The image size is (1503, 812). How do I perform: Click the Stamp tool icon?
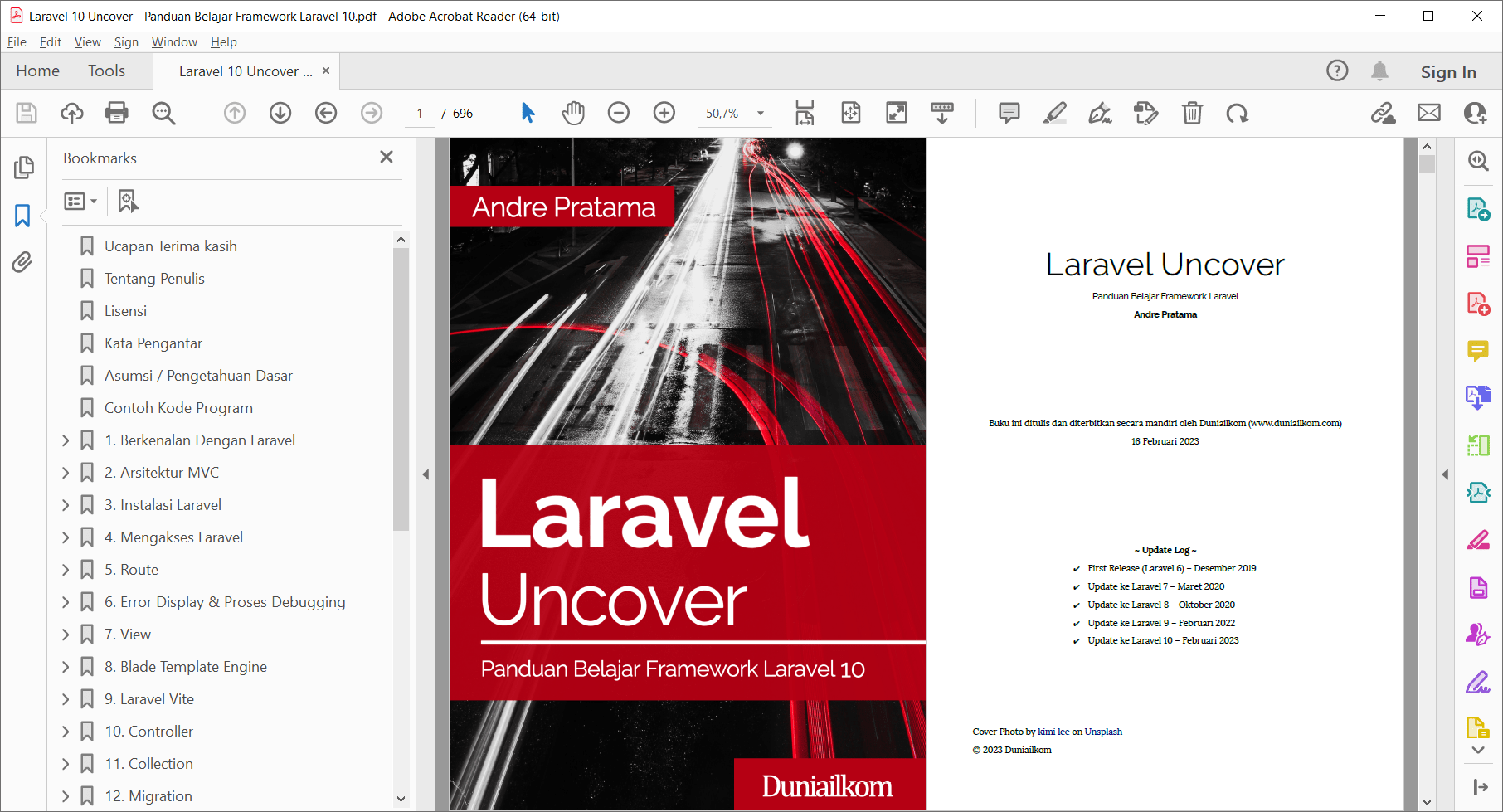click(1146, 113)
